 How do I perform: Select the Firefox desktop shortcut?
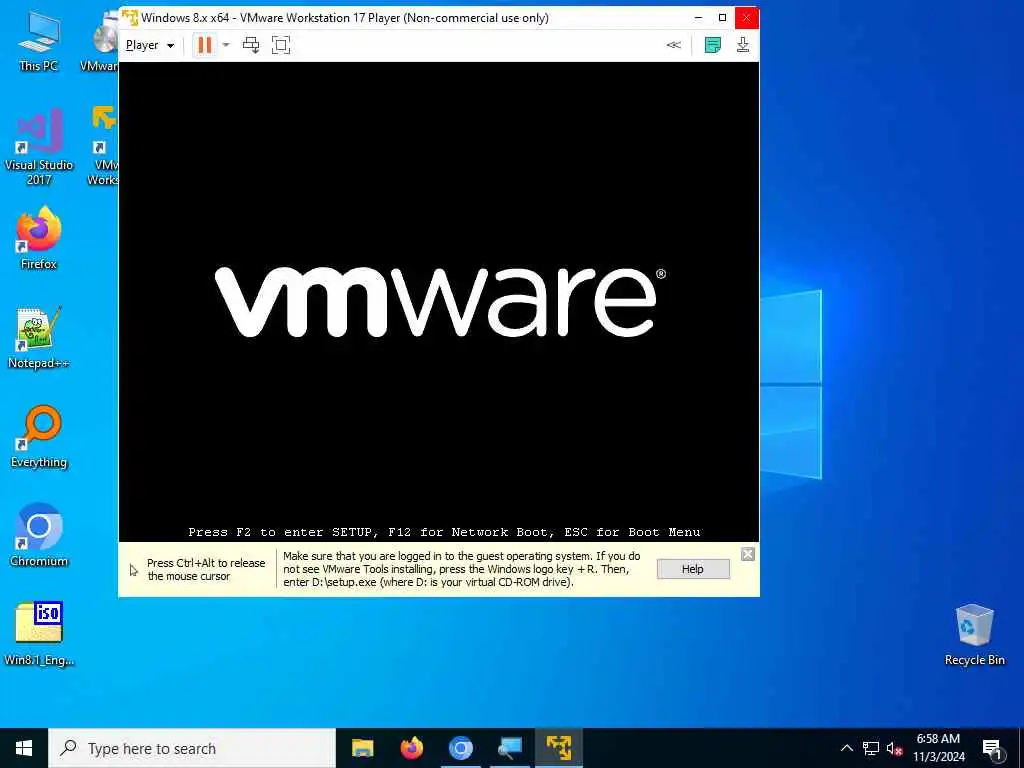point(39,238)
